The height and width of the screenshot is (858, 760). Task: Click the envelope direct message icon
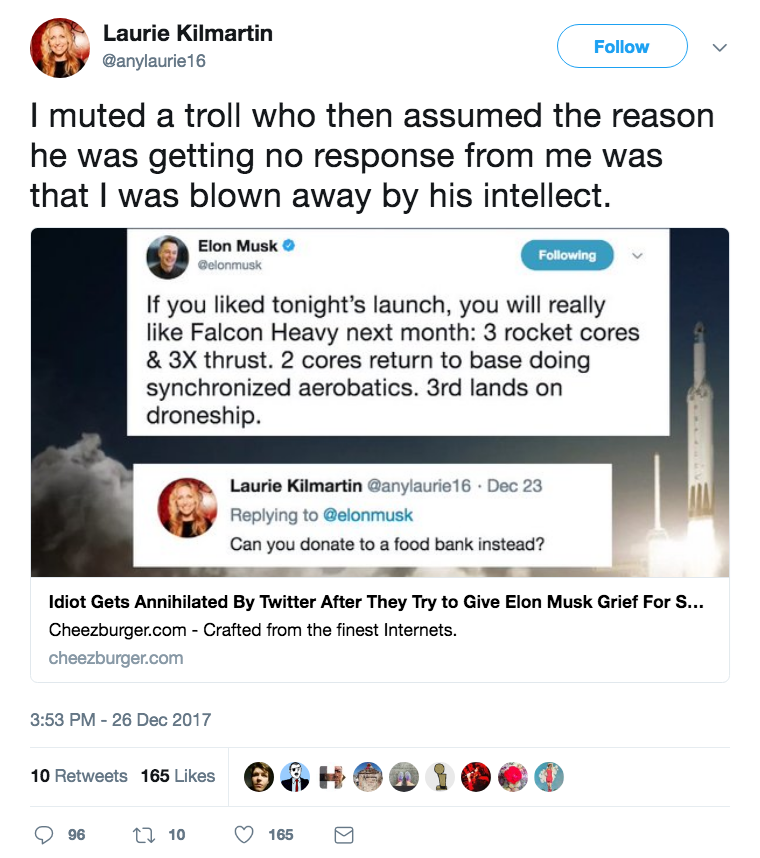(343, 834)
